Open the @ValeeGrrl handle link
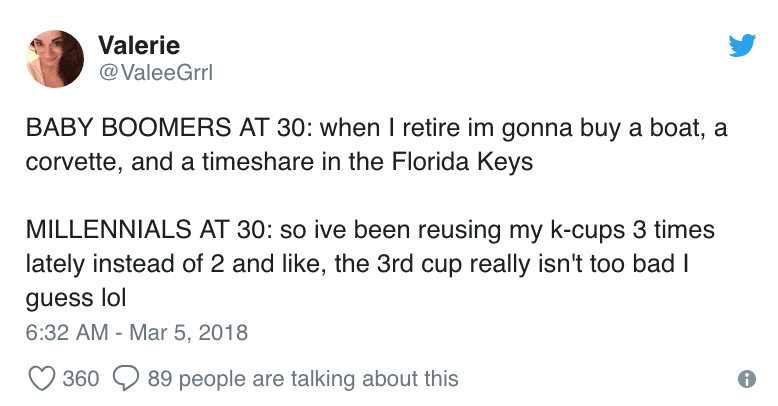The height and width of the screenshot is (406, 778). point(156,73)
